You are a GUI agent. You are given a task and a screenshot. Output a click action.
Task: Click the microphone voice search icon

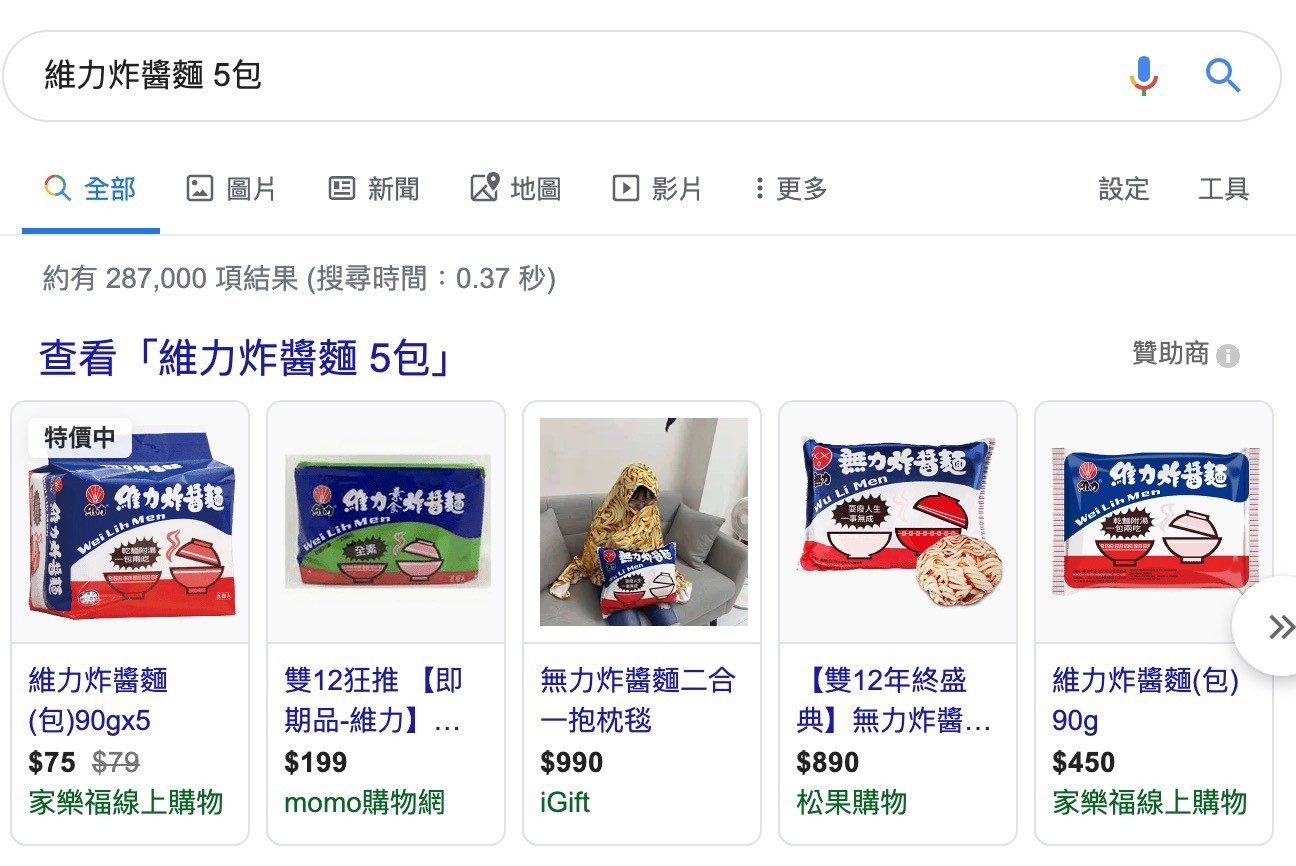(x=1144, y=76)
